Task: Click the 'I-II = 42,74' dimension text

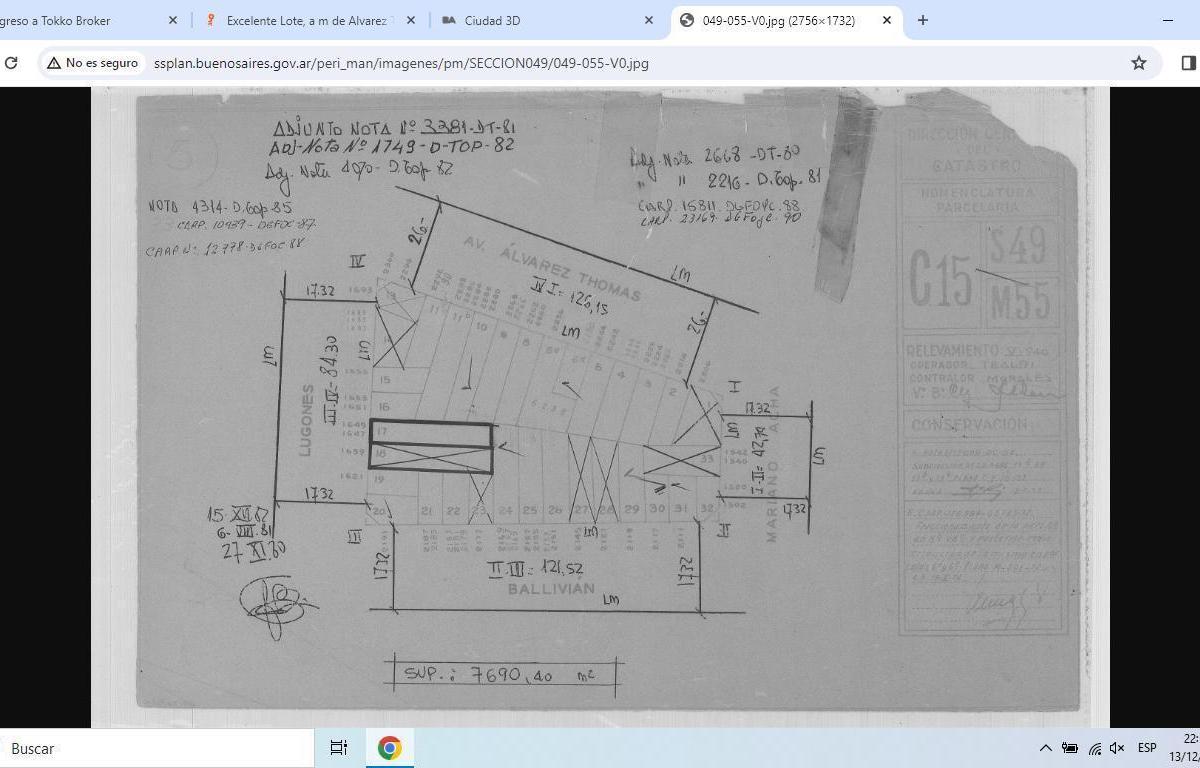Action: [x=758, y=460]
